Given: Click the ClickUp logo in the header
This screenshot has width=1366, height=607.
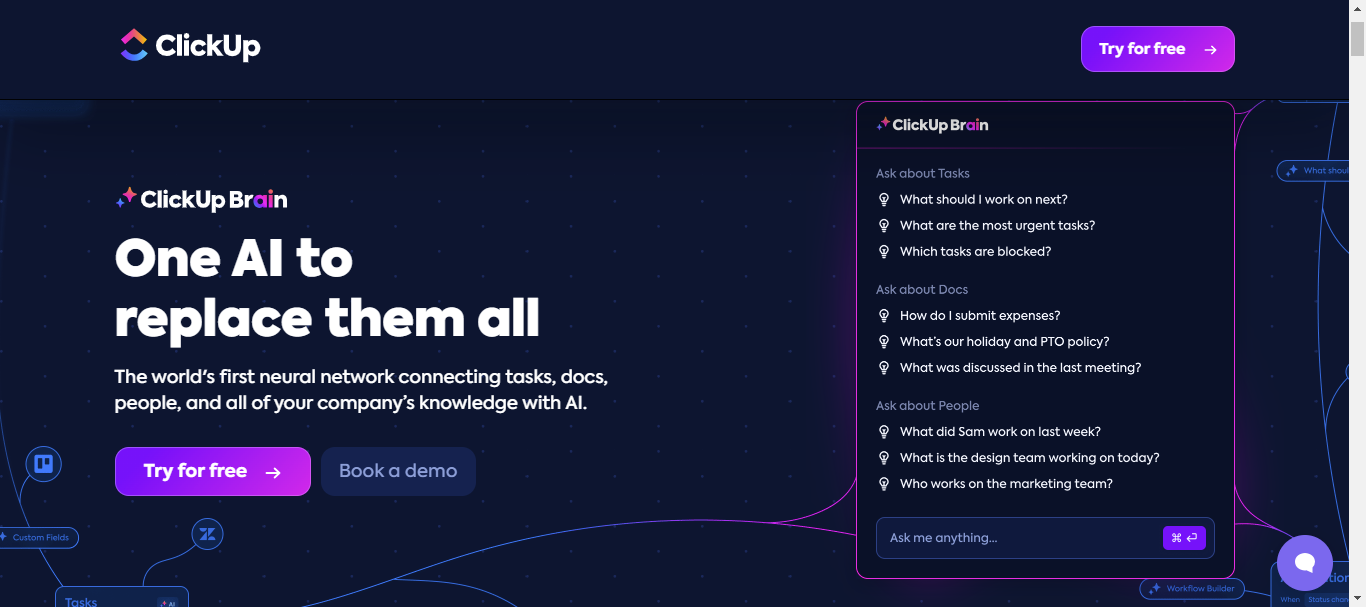Looking at the screenshot, I should click(190, 46).
